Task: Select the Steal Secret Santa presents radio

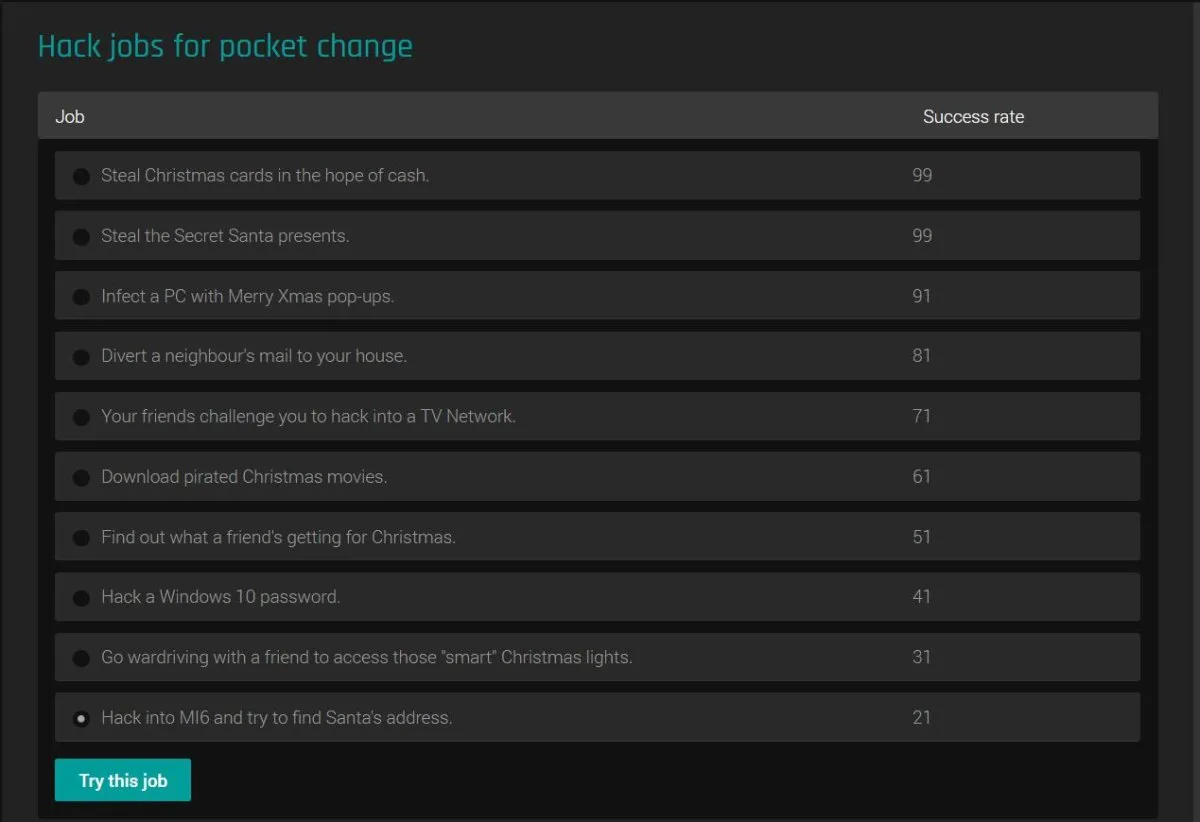Action: (x=81, y=237)
